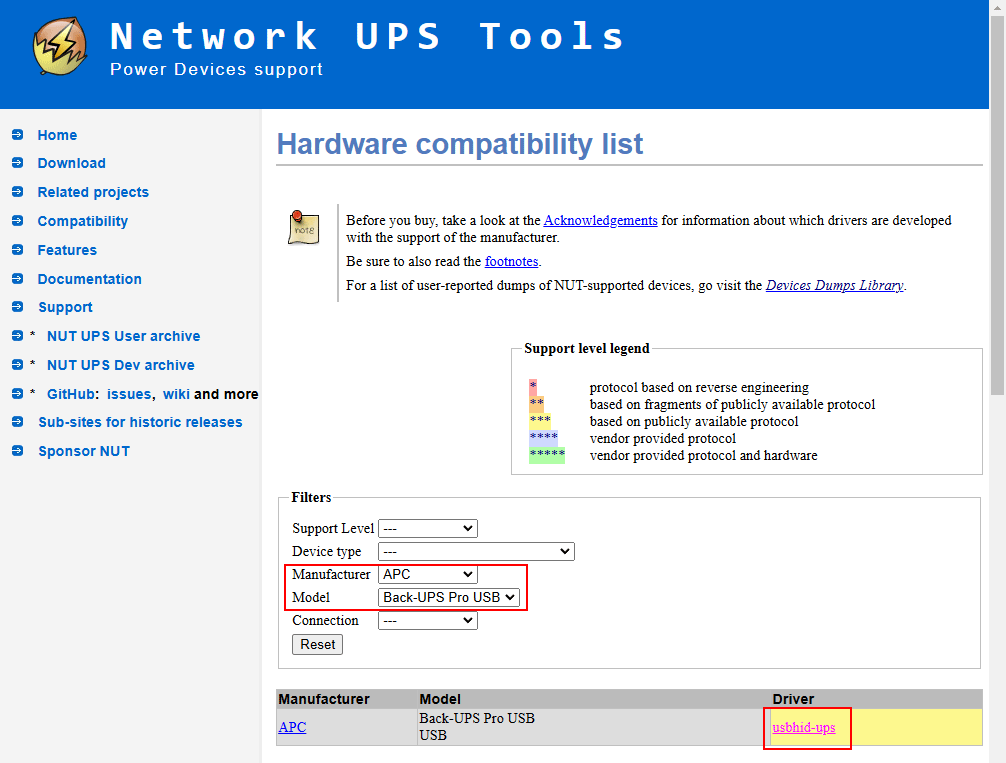Open the Home page
Viewport: 1006px width, 763px height.
[x=57, y=135]
